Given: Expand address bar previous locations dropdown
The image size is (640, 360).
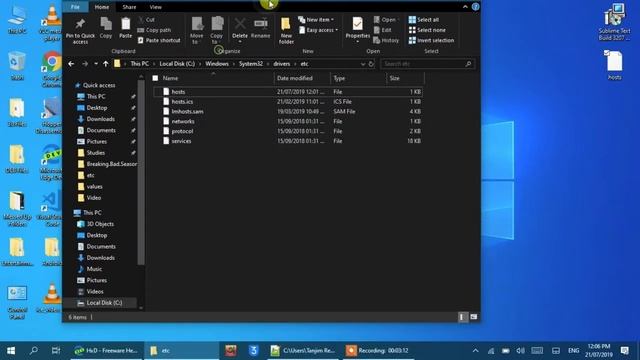Looking at the screenshot, I should click(362, 64).
